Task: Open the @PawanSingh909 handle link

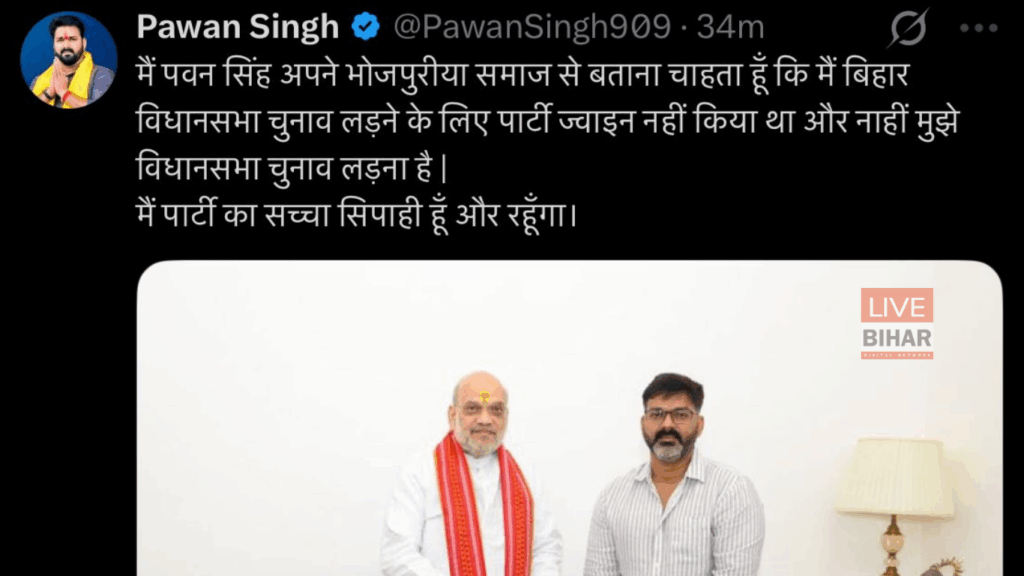Action: pyautogui.click(x=532, y=27)
